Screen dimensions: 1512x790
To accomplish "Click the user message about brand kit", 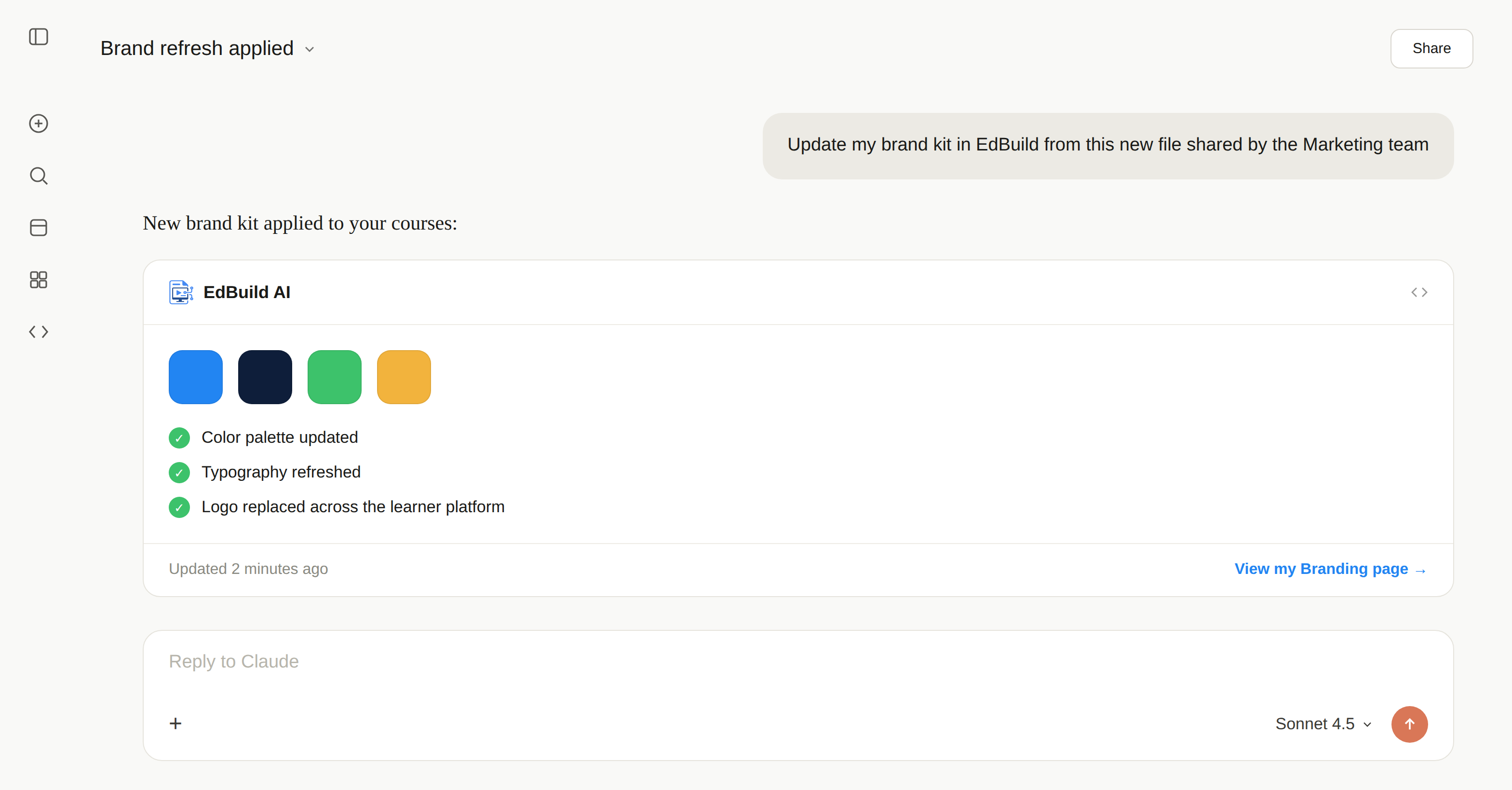I will [1107, 145].
